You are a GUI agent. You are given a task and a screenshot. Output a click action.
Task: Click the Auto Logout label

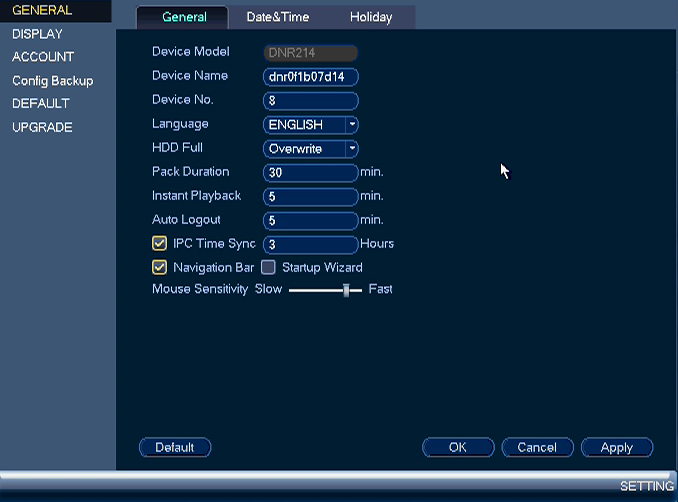(x=186, y=220)
